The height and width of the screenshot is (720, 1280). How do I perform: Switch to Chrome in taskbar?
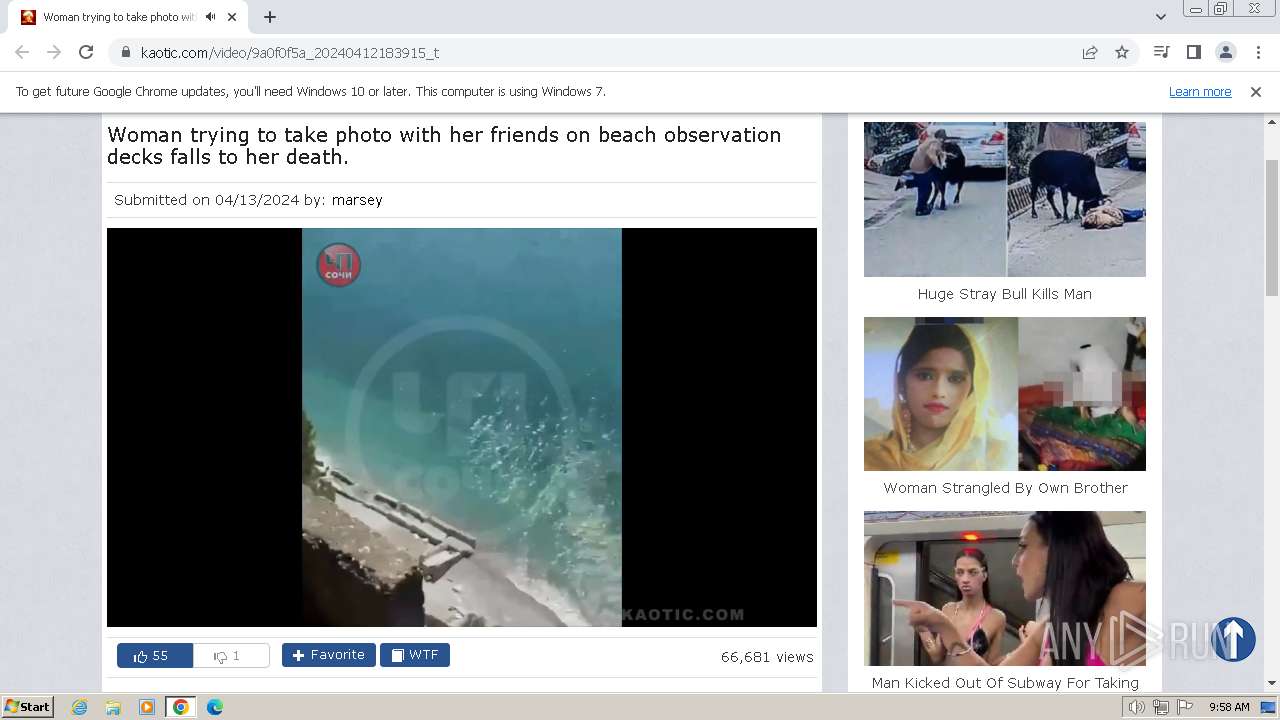[x=180, y=707]
